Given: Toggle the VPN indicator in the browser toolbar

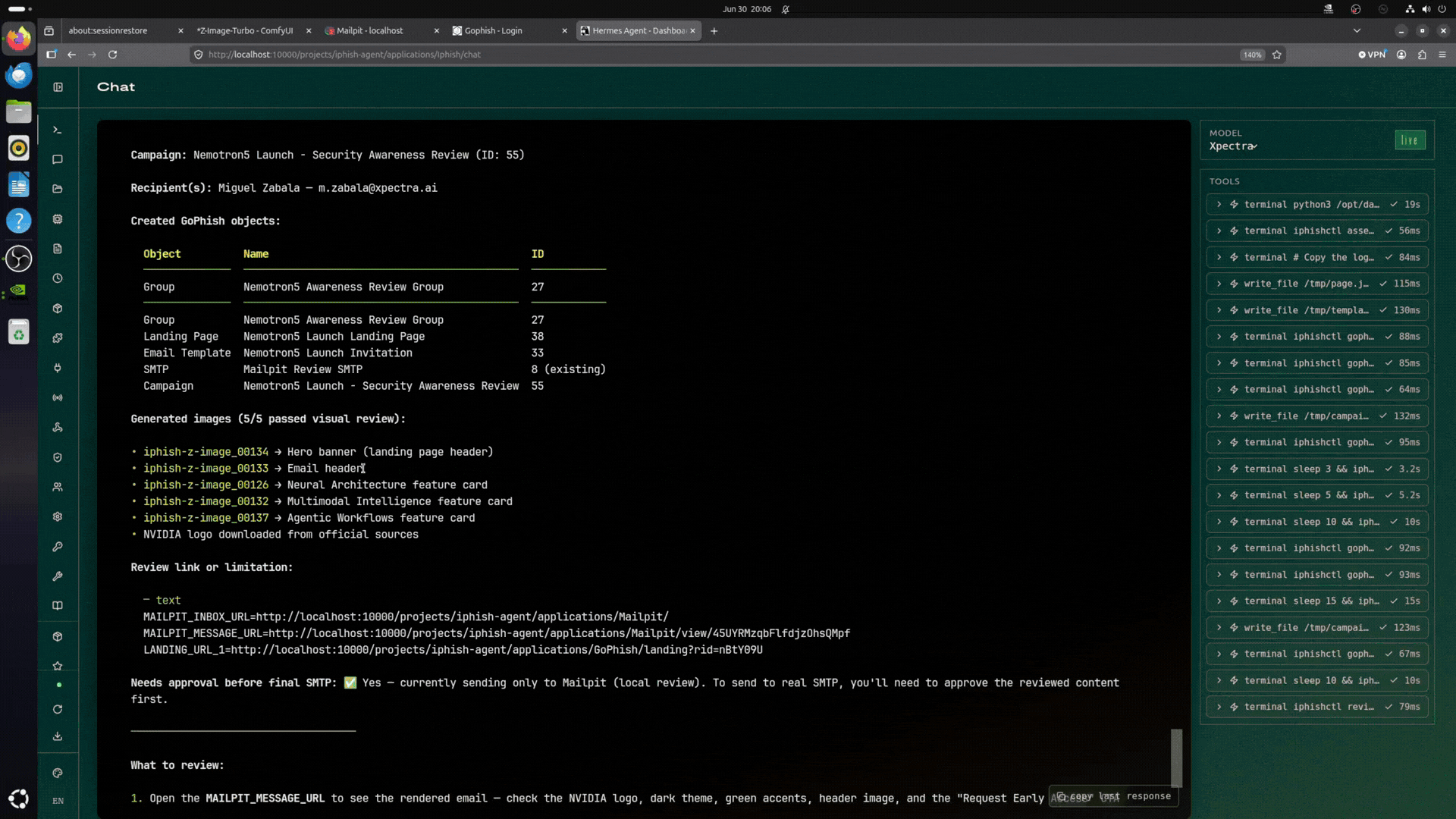Looking at the screenshot, I should 1372,55.
